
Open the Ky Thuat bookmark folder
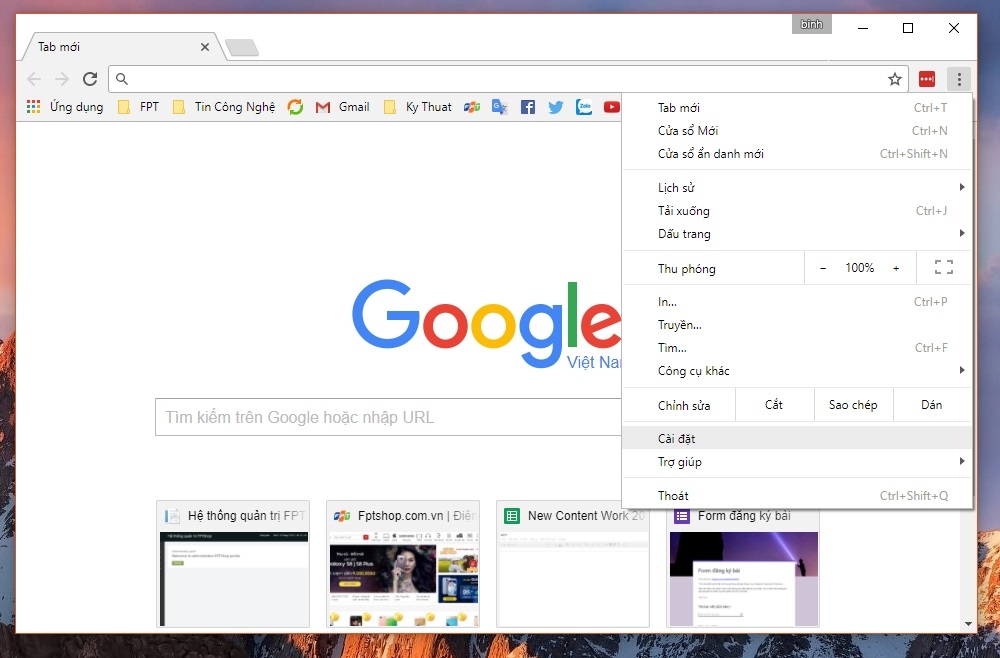pos(418,106)
